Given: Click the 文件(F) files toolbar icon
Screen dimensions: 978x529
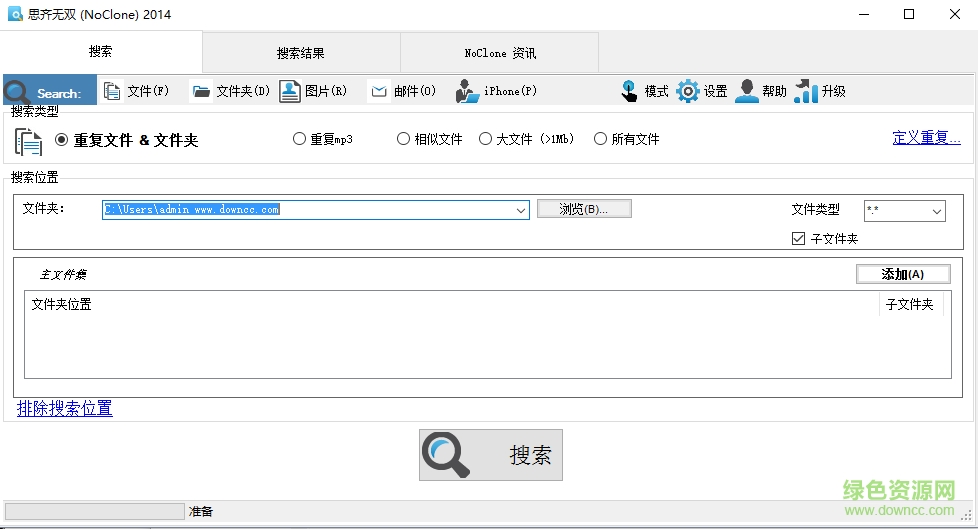Looking at the screenshot, I should [x=112, y=91].
